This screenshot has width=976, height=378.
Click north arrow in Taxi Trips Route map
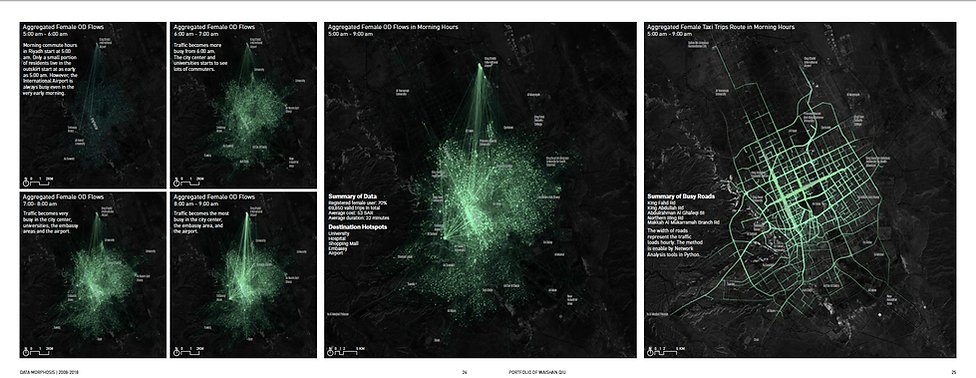tap(651, 351)
